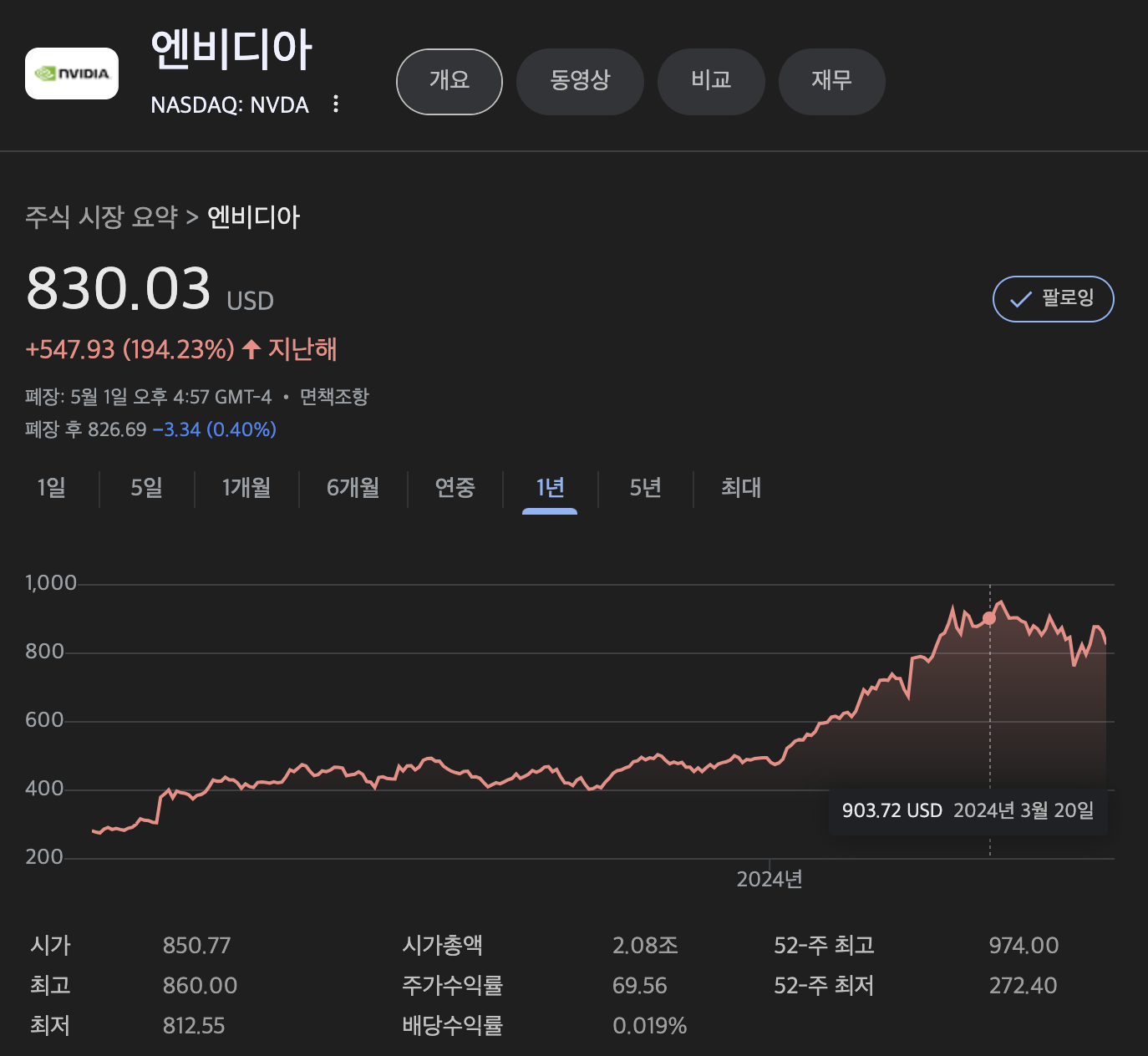
Task: Click the 최고 value 860.00
Action: [201, 986]
